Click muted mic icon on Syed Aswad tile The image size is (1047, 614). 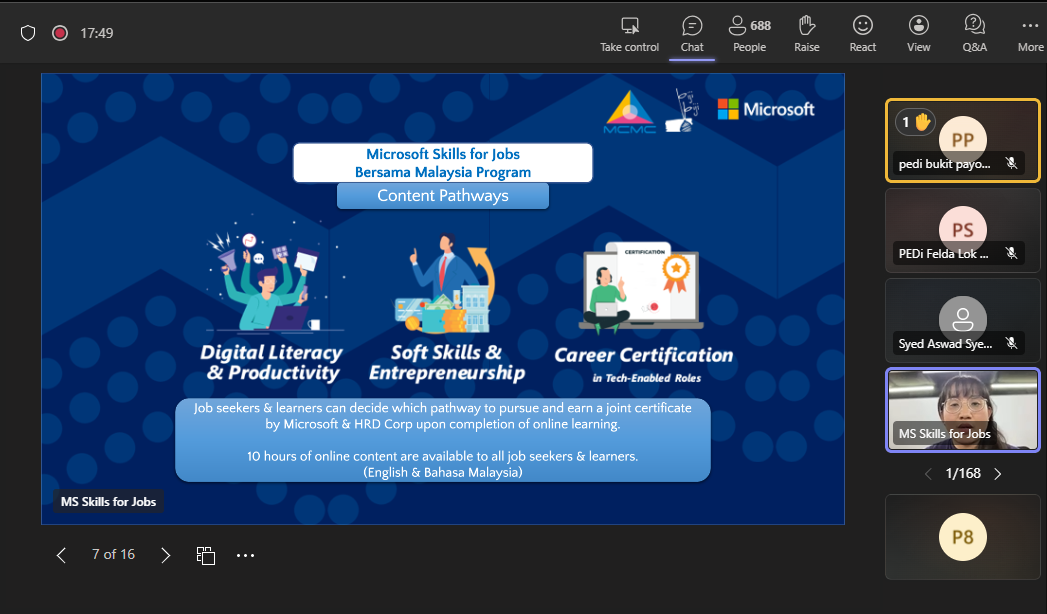(x=1012, y=344)
